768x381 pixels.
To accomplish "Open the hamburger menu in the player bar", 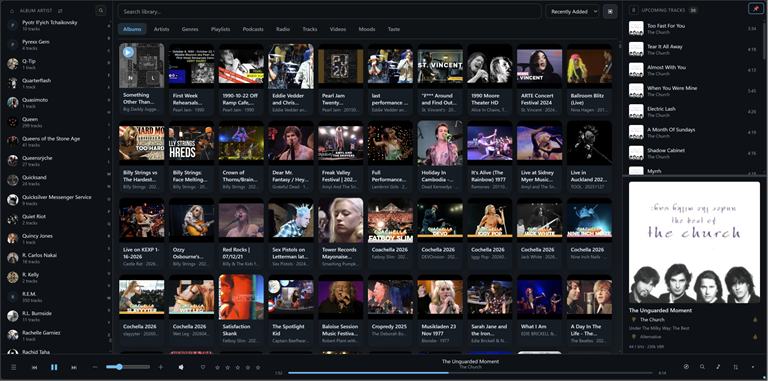I will (x=14, y=367).
